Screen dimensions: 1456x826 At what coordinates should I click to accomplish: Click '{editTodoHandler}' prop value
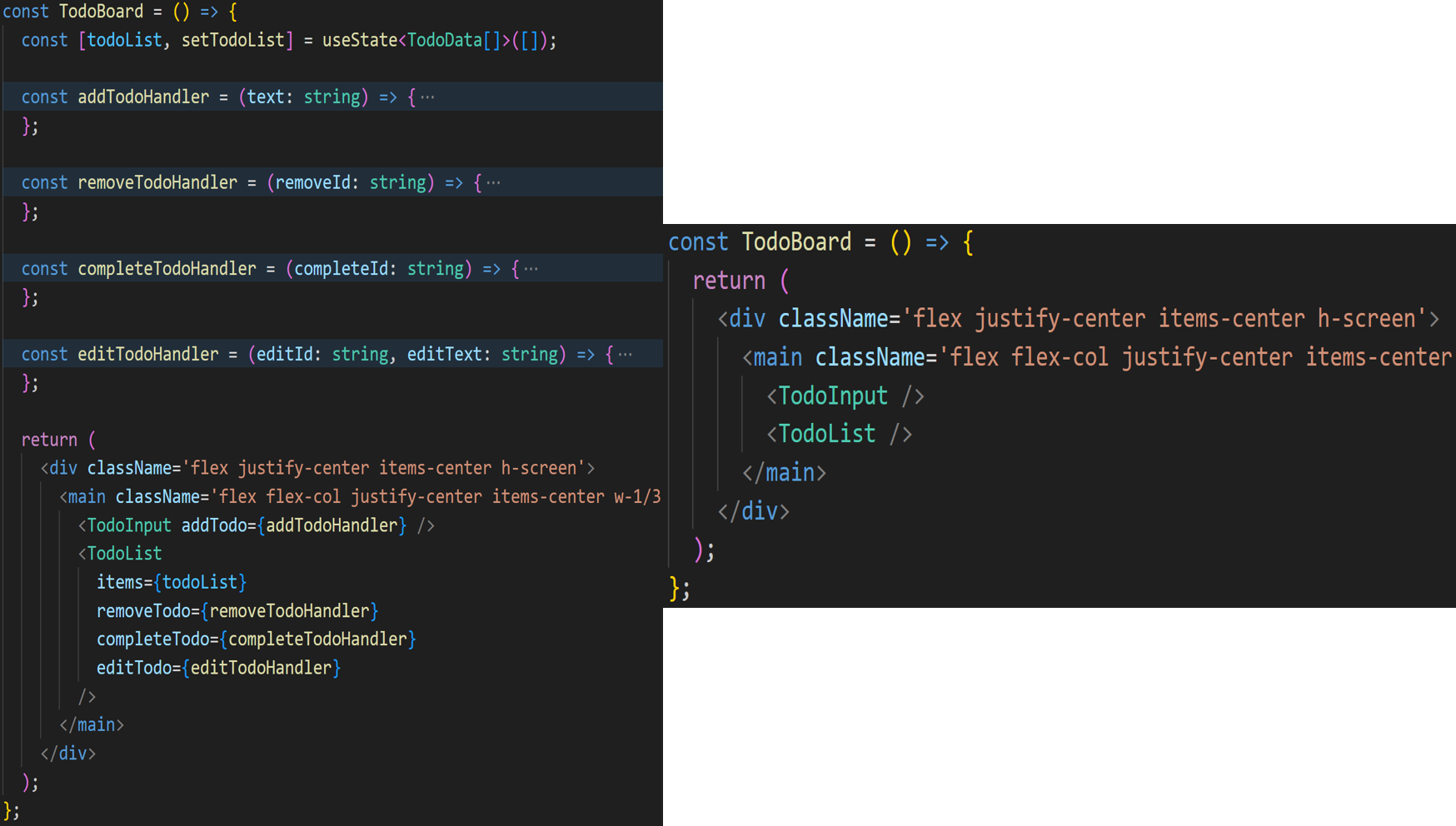coord(261,668)
